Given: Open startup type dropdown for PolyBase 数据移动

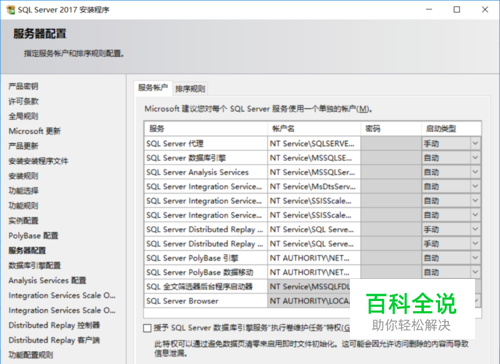Looking at the screenshot, I should 475,272.
